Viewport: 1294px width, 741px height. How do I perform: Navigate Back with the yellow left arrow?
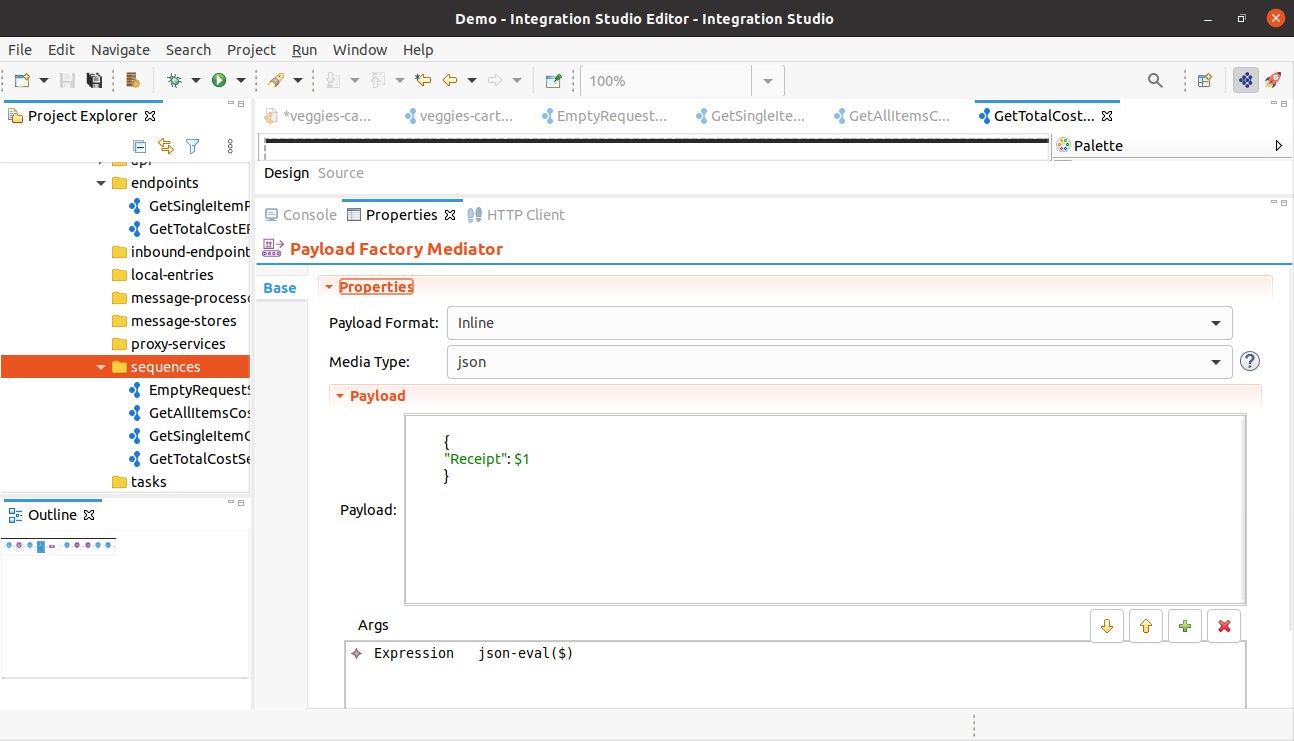450,81
